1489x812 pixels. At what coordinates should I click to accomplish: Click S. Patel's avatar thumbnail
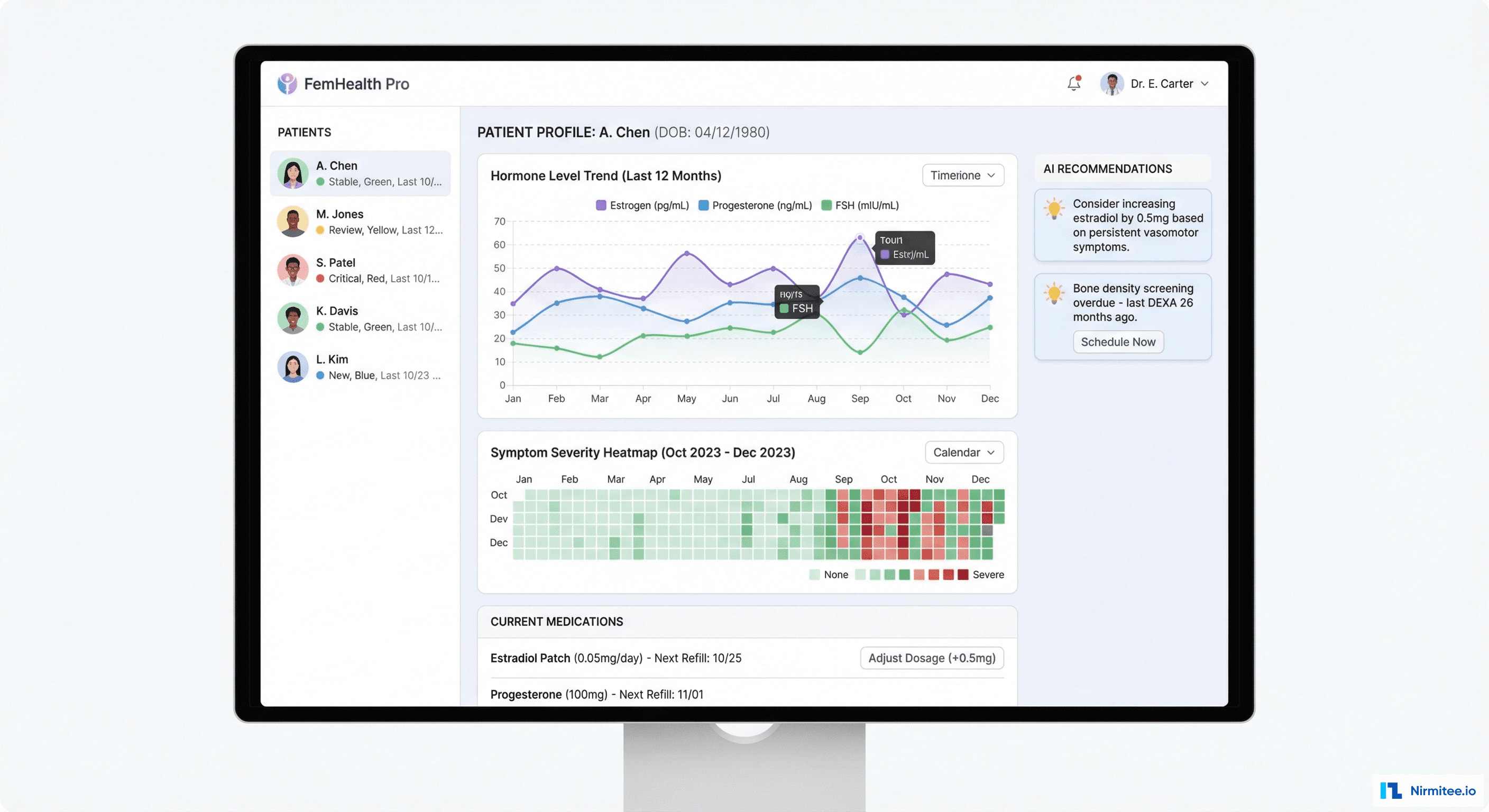[293, 270]
